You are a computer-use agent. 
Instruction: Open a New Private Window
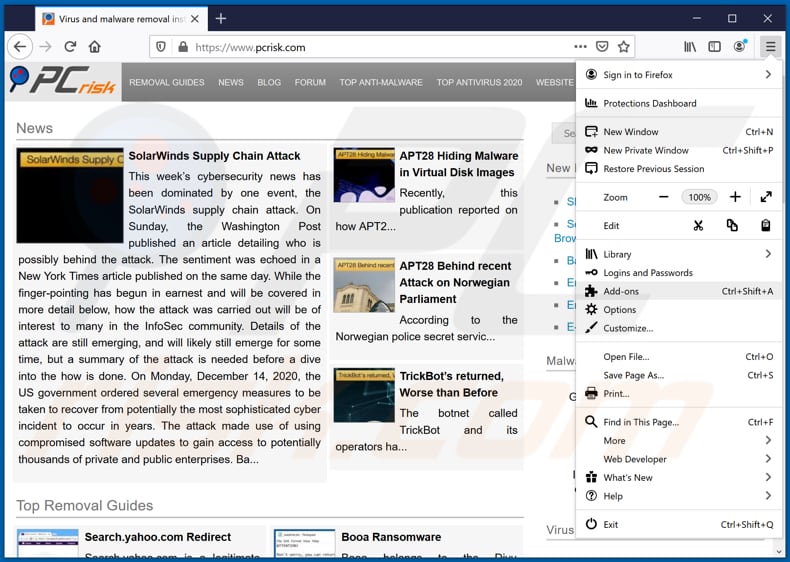coord(678,150)
